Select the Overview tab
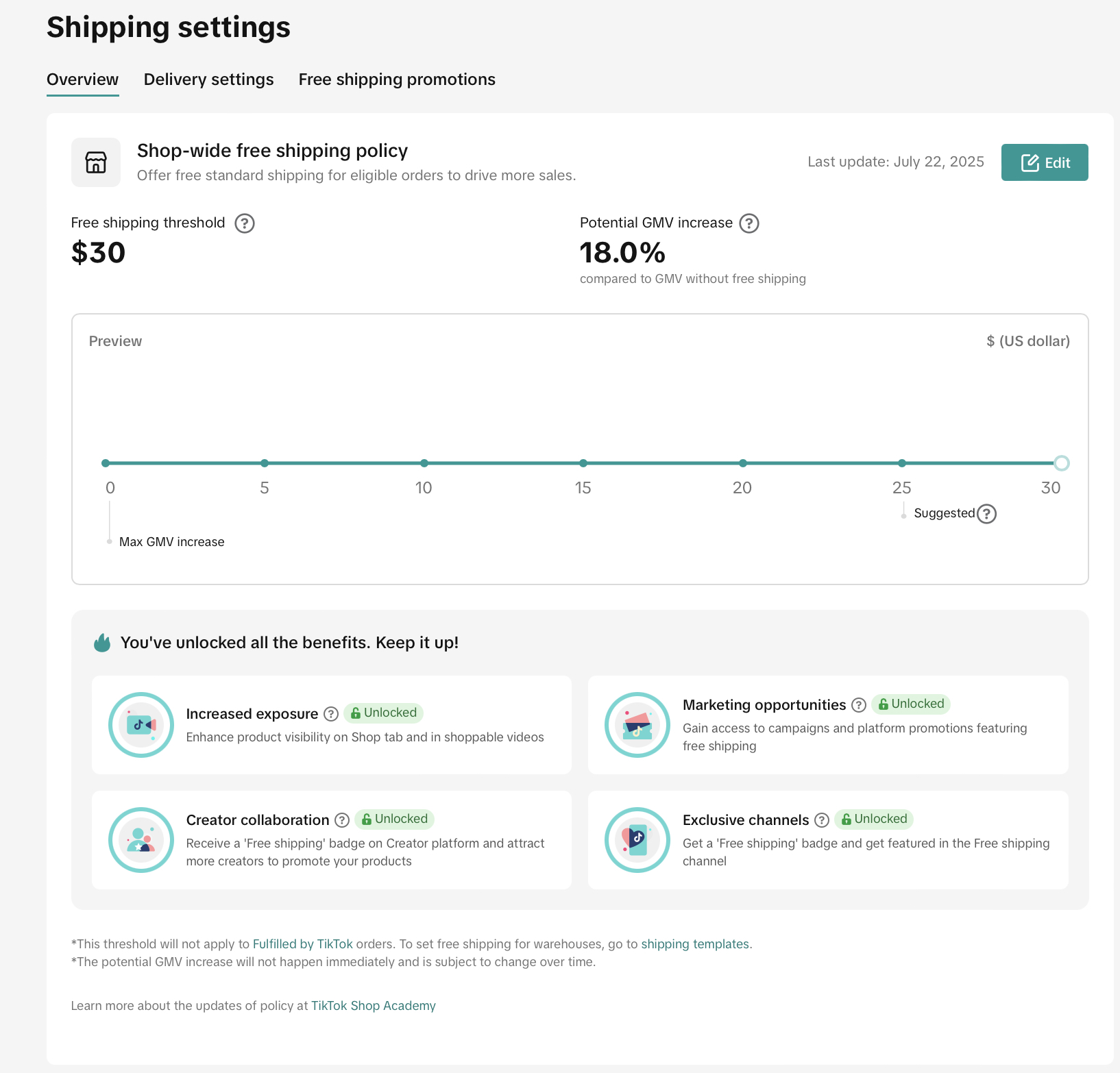This screenshot has width=1120, height=1073. pos(82,79)
